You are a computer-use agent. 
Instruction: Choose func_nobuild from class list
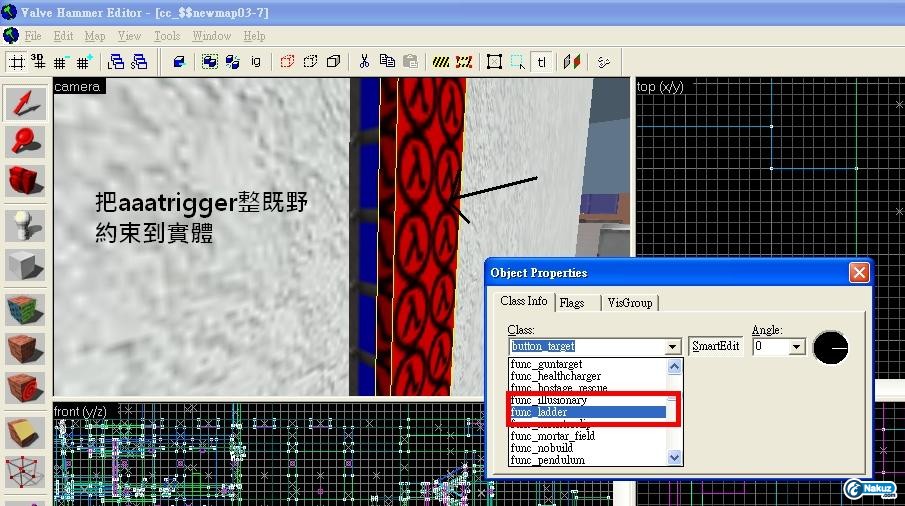click(x=588, y=448)
